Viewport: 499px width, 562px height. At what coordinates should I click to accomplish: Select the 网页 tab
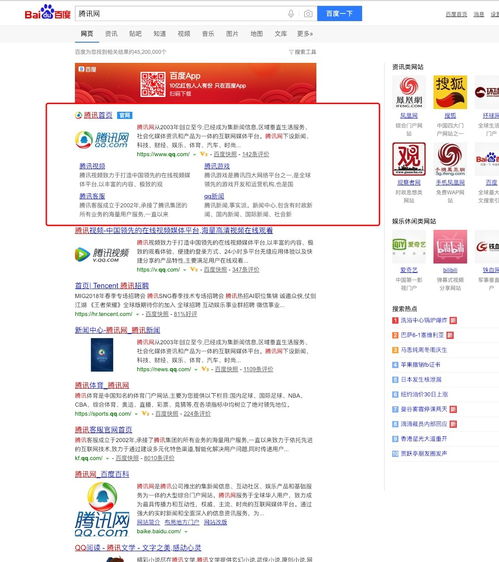87,34
